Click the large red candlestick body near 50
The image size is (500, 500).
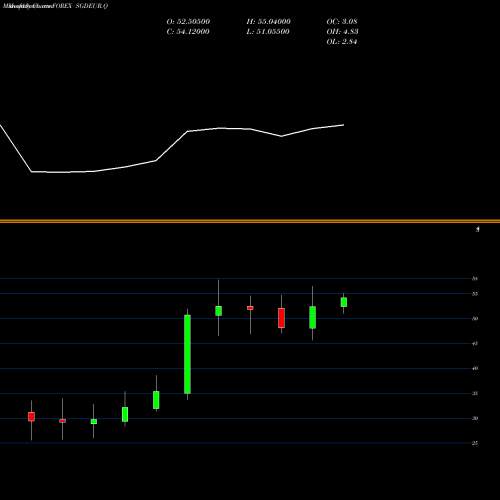click(x=281, y=318)
